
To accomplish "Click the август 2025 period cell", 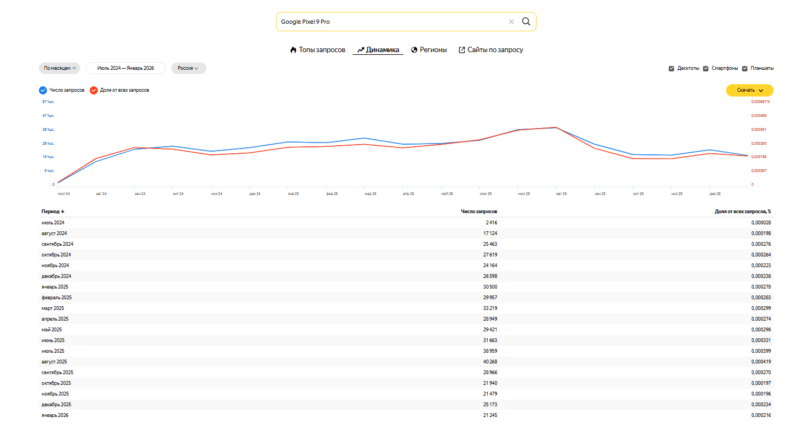I will pos(54,362).
